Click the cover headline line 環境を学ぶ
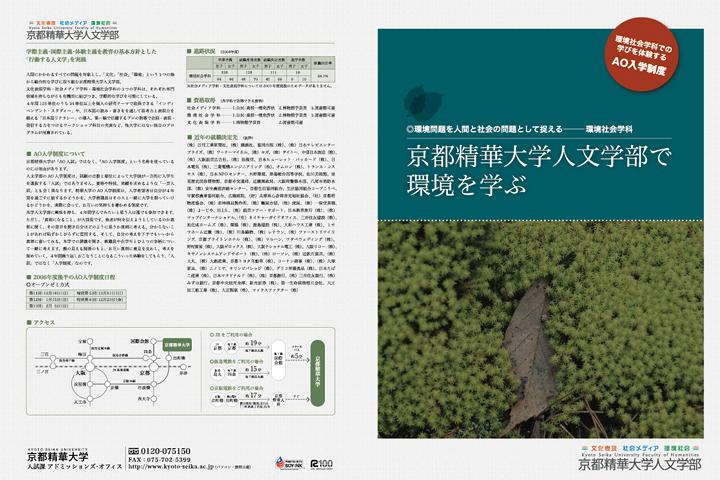The width and height of the screenshot is (720, 480). (467, 185)
